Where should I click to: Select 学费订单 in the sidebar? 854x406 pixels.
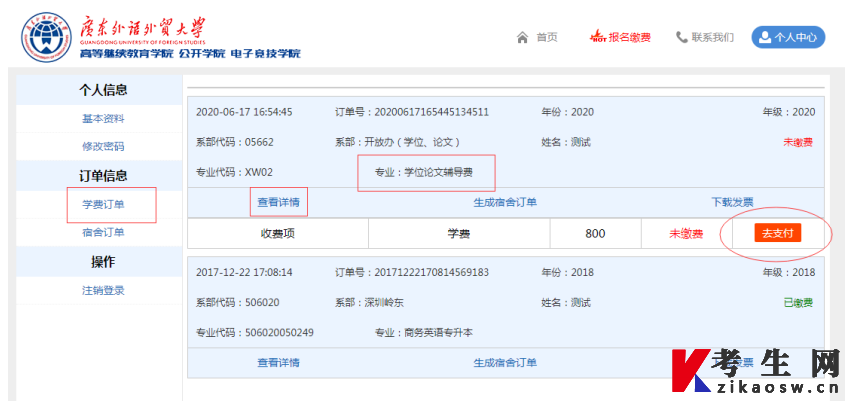click(103, 205)
